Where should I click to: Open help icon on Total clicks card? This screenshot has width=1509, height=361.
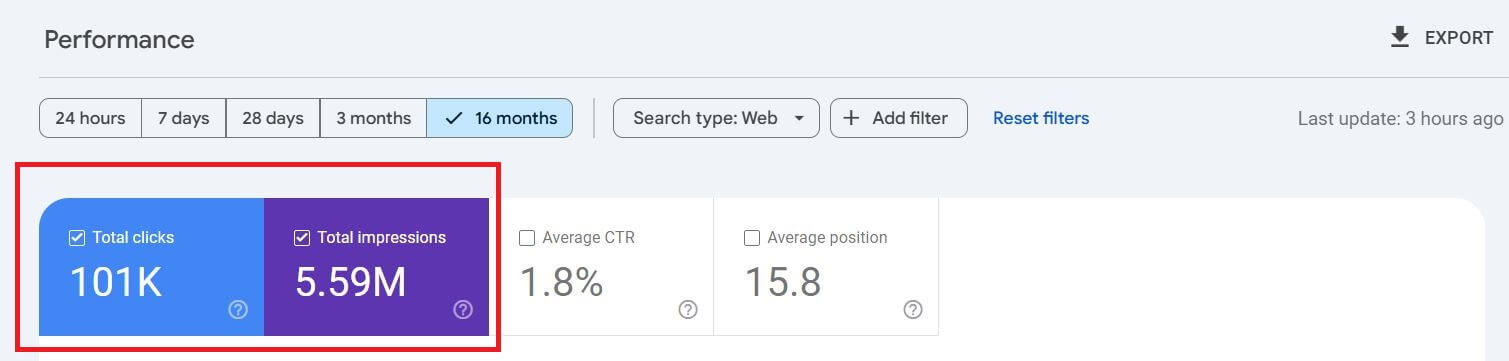[x=238, y=310]
